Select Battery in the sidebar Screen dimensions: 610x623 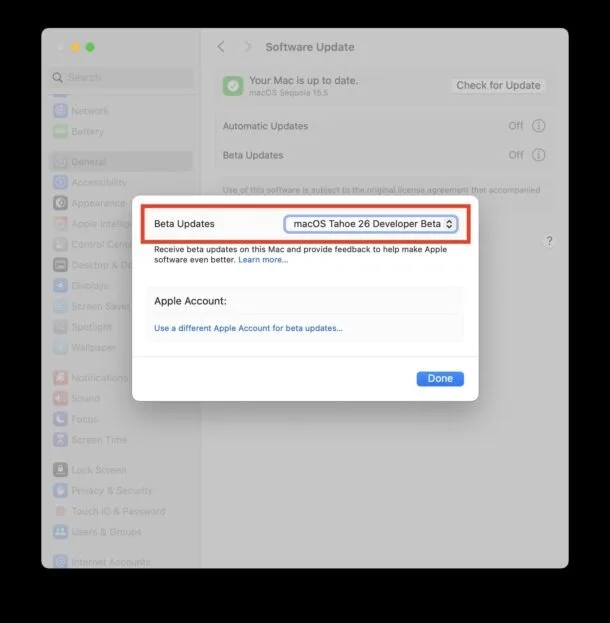pos(78,131)
